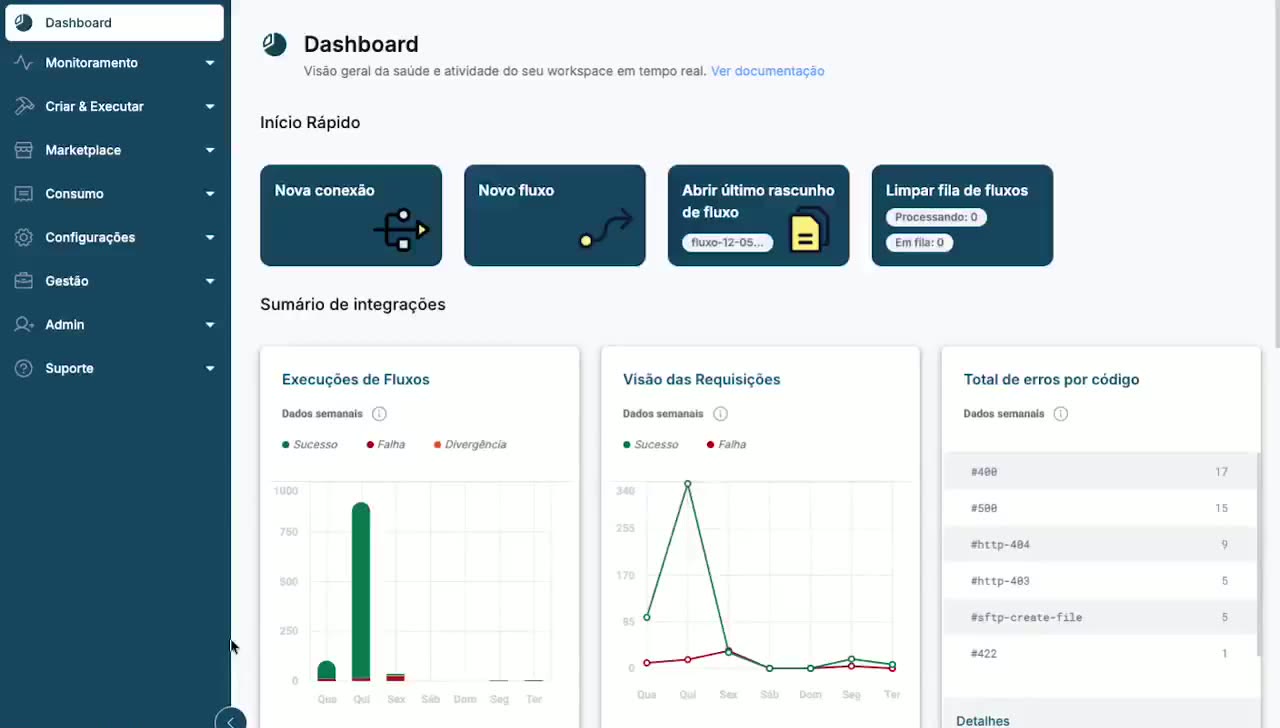Image resolution: width=1280 pixels, height=728 pixels.
Task: Expand the Configurações dropdown arrow
Action: pyautogui.click(x=210, y=237)
